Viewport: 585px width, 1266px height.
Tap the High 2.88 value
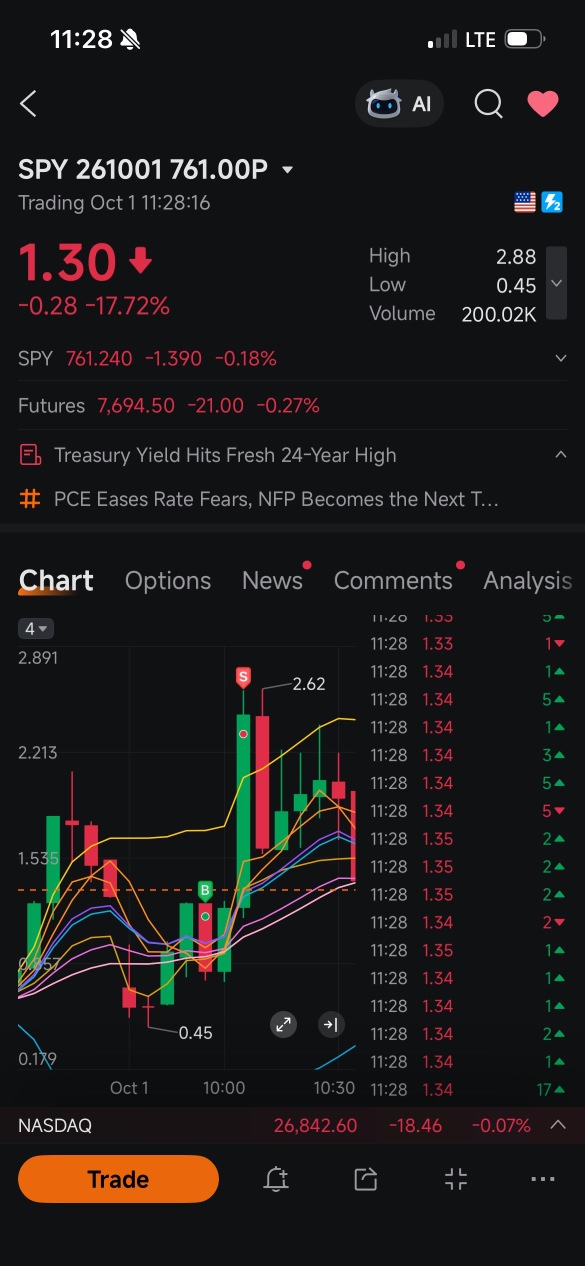click(516, 256)
